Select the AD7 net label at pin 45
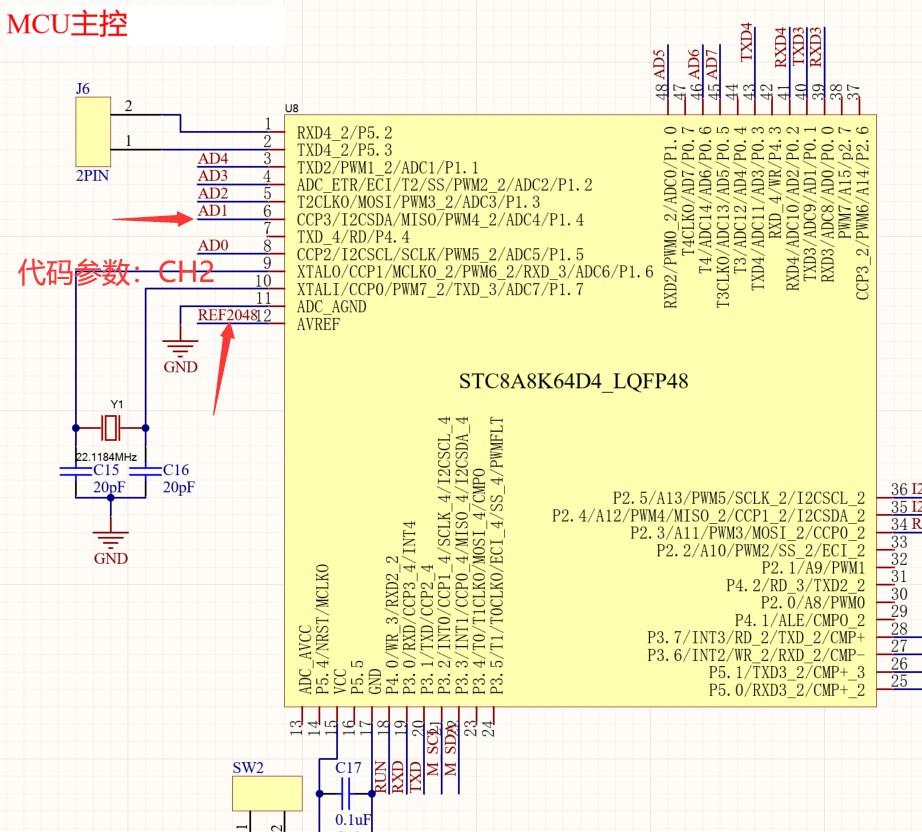 (711, 65)
